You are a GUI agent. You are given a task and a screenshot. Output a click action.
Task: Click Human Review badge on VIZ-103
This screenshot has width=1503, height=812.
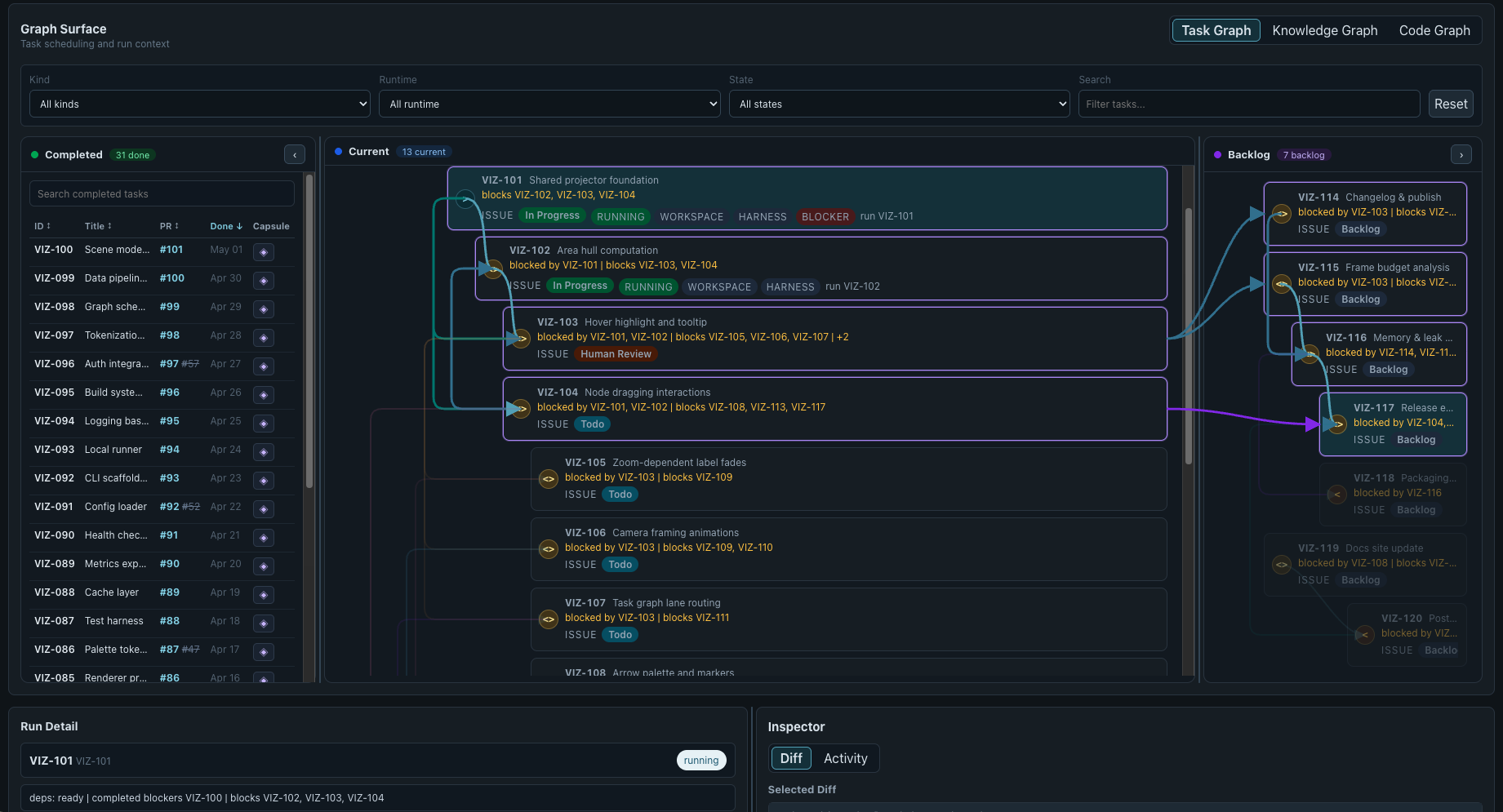616,354
